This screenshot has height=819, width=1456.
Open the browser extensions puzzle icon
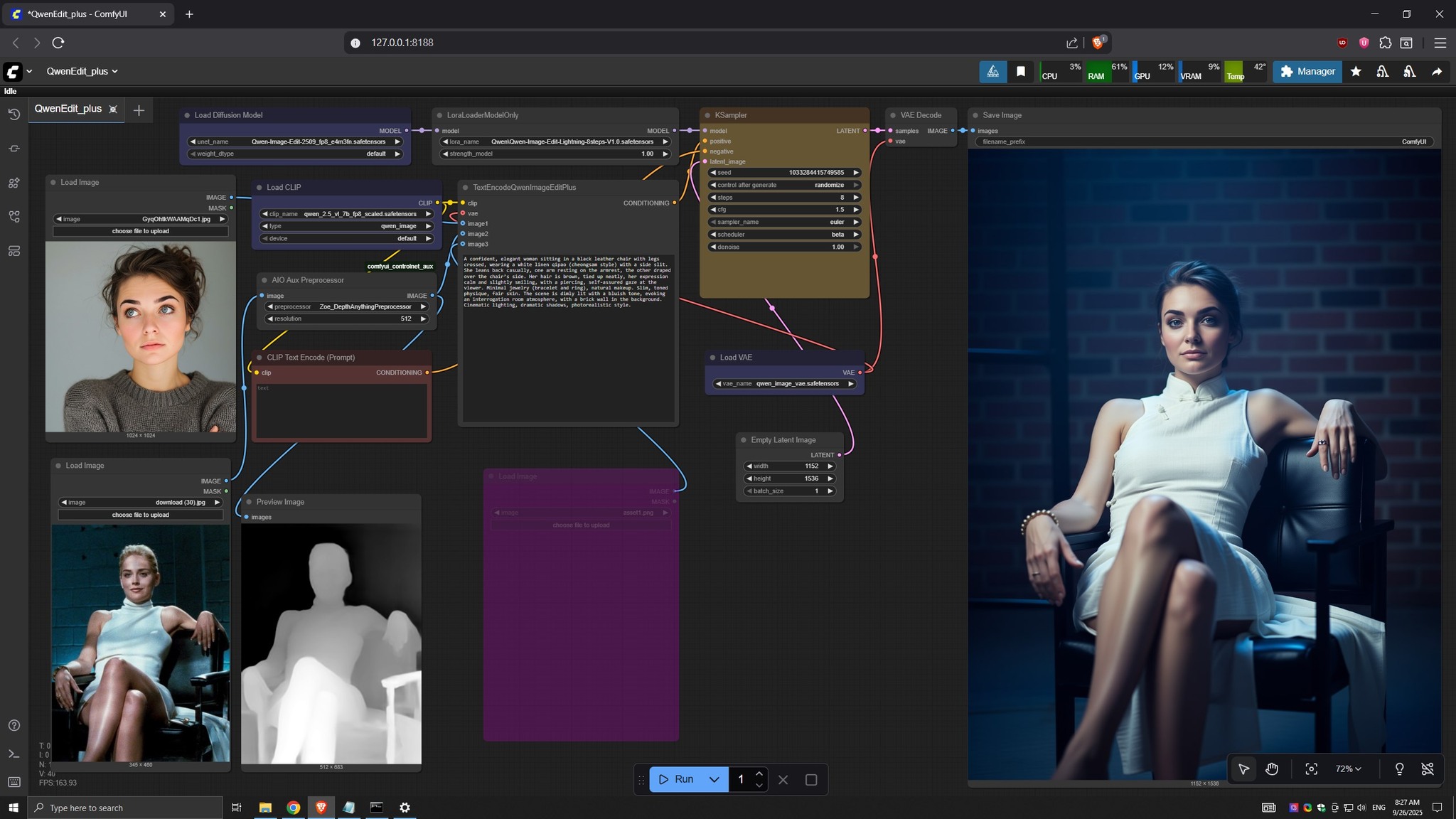(1385, 43)
